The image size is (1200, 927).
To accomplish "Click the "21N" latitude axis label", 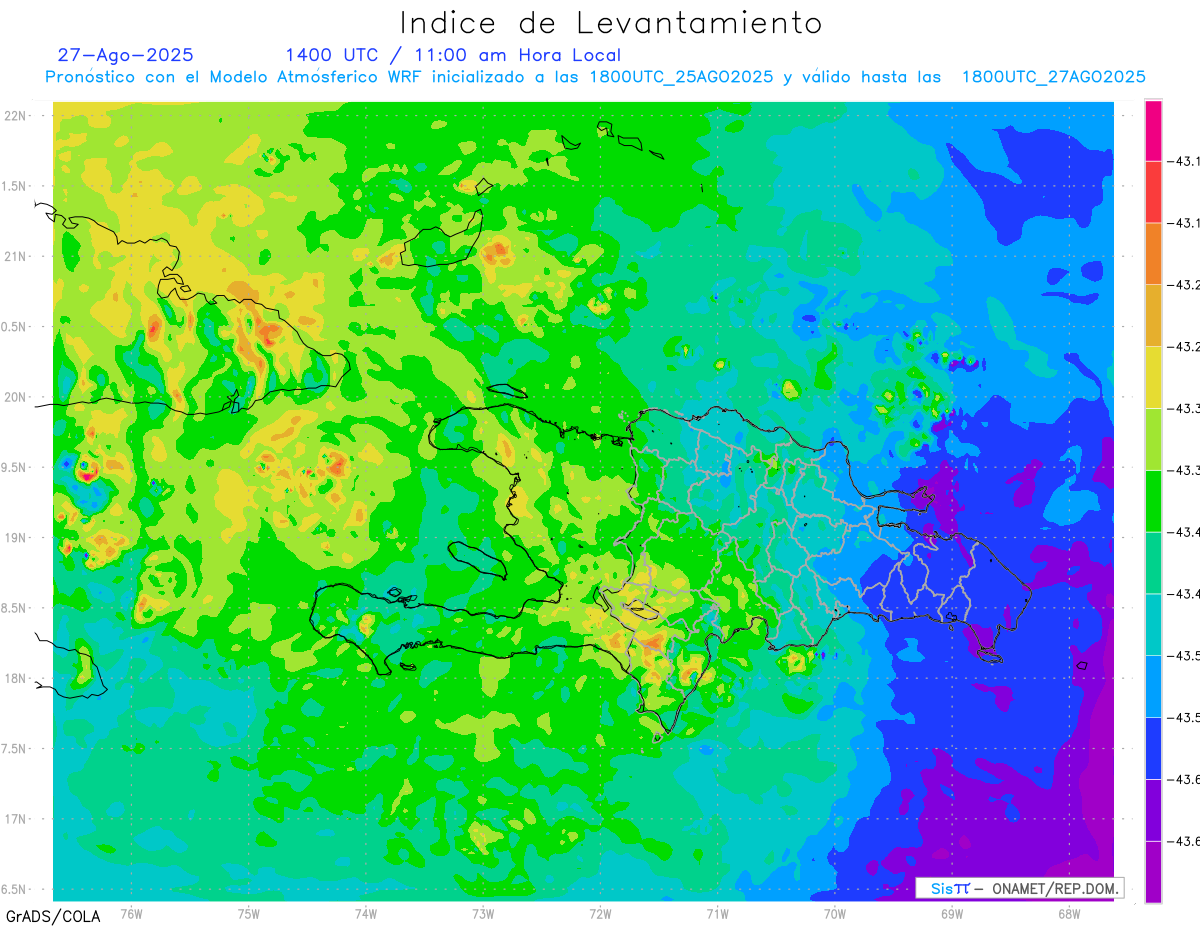I will click(x=16, y=256).
